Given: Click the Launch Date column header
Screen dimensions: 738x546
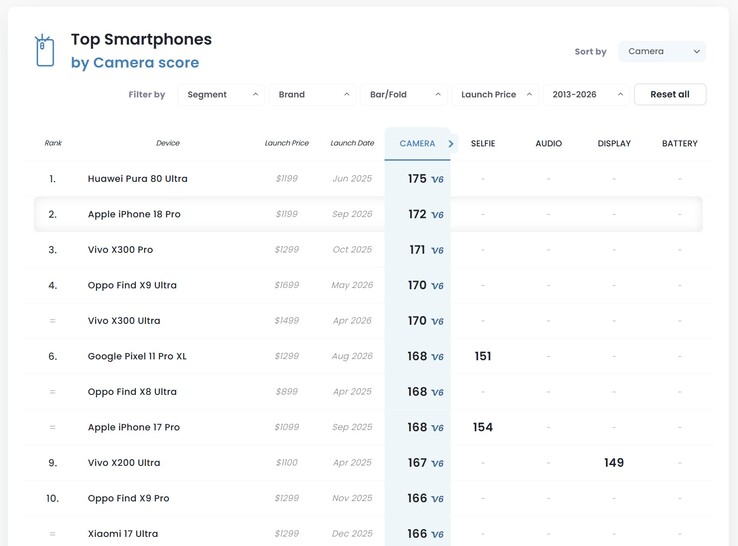Looking at the screenshot, I should pyautogui.click(x=352, y=143).
